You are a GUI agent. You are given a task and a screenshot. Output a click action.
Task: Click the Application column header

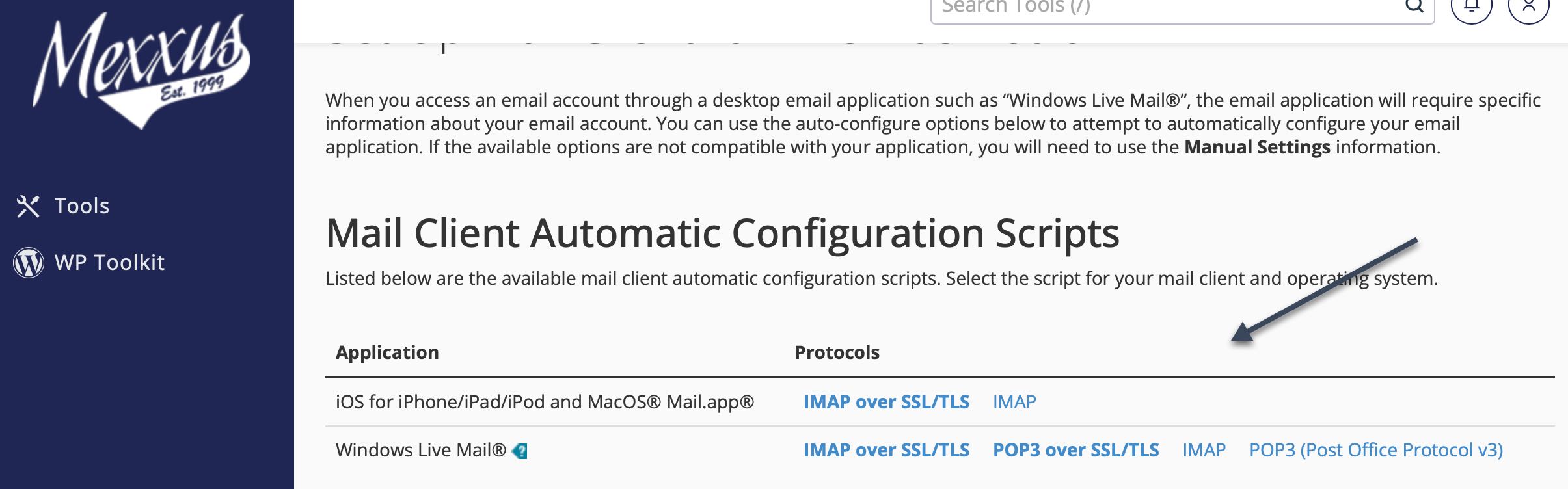(387, 352)
